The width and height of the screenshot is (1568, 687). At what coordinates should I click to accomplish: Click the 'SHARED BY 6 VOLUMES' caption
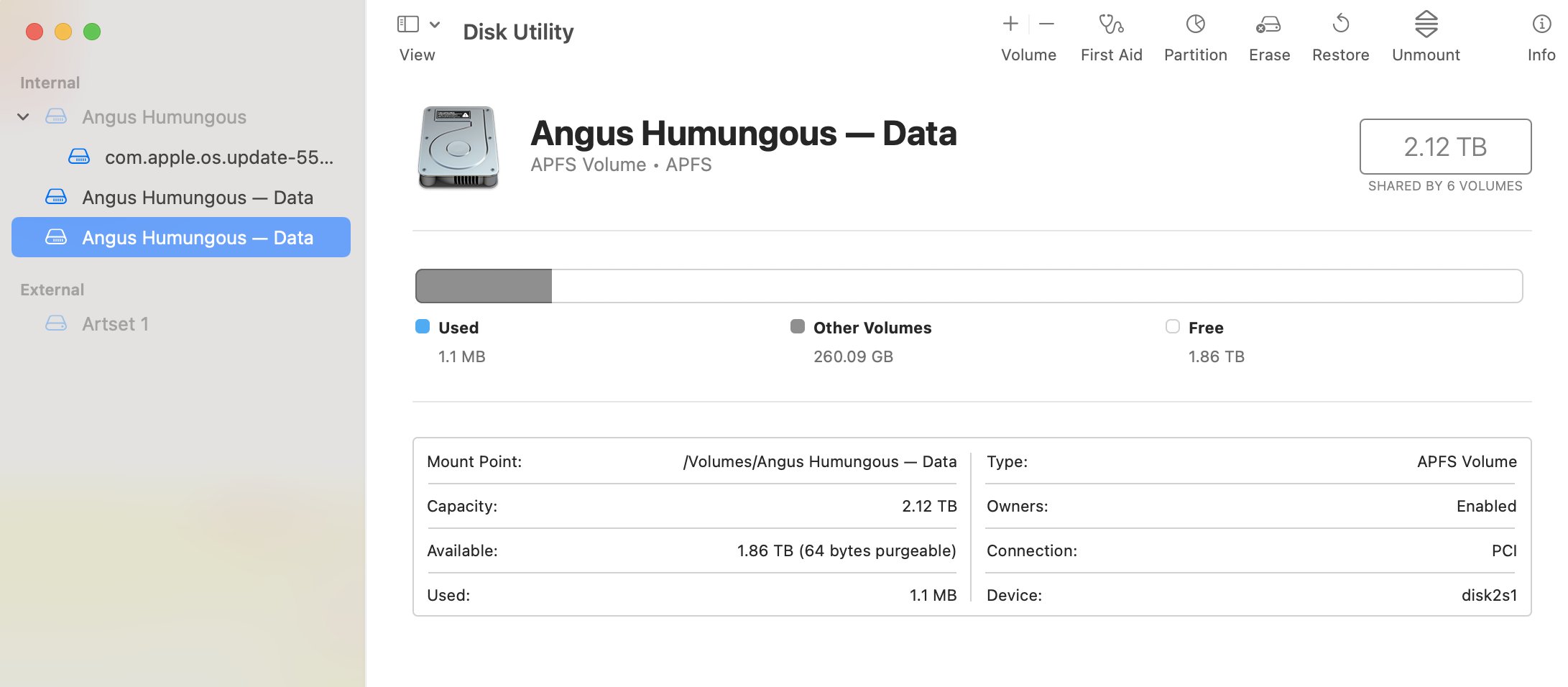tap(1445, 186)
